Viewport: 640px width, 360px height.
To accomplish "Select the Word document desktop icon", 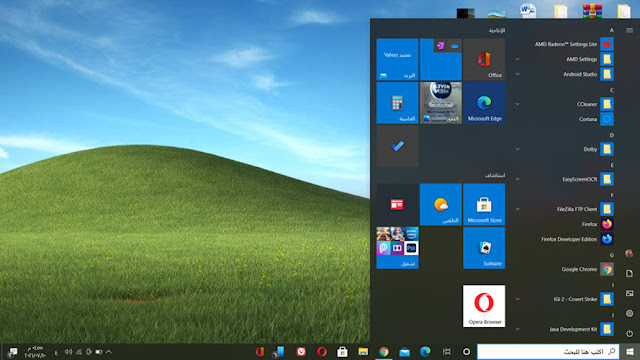I will [x=527, y=10].
